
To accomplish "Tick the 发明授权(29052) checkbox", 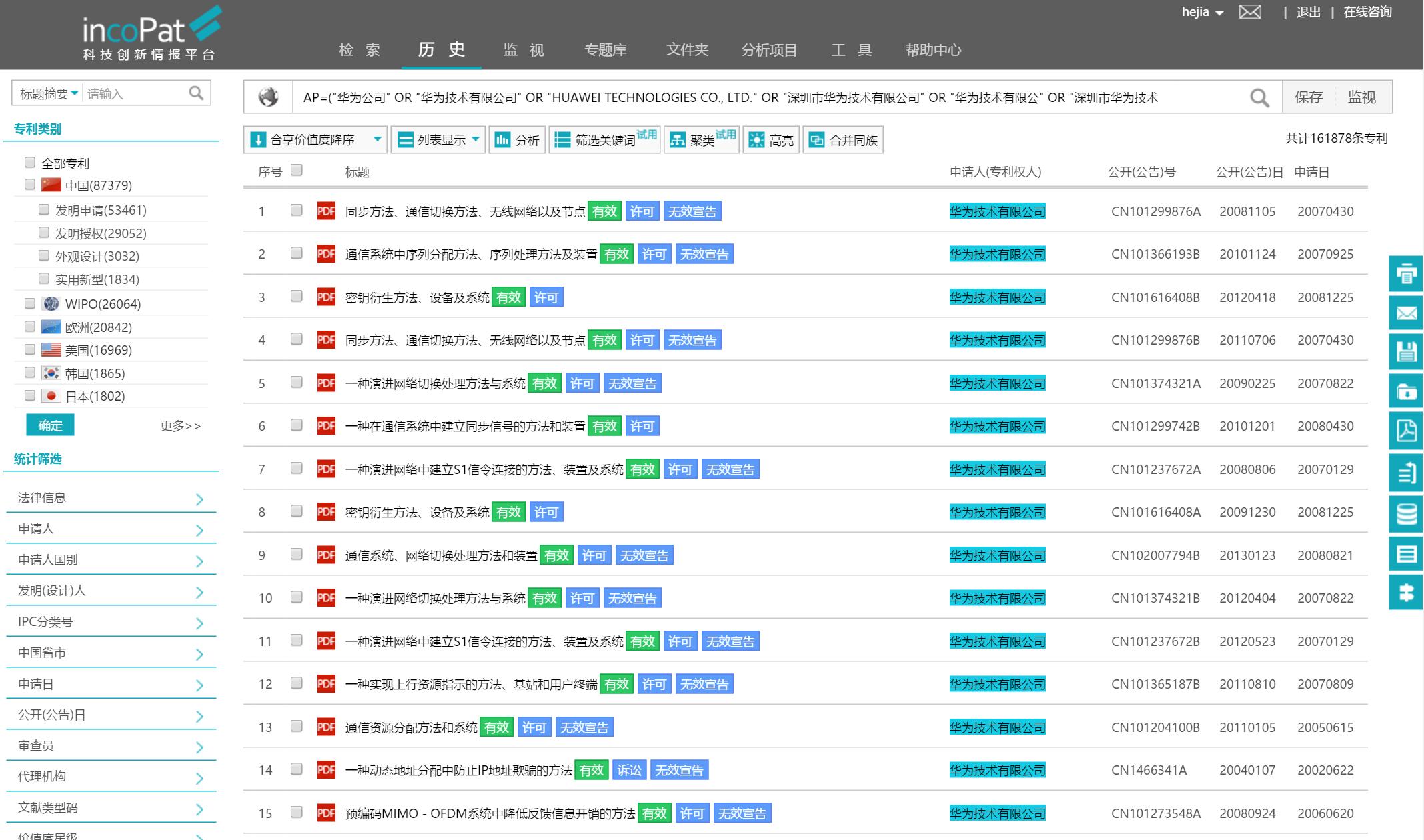I will [x=44, y=233].
